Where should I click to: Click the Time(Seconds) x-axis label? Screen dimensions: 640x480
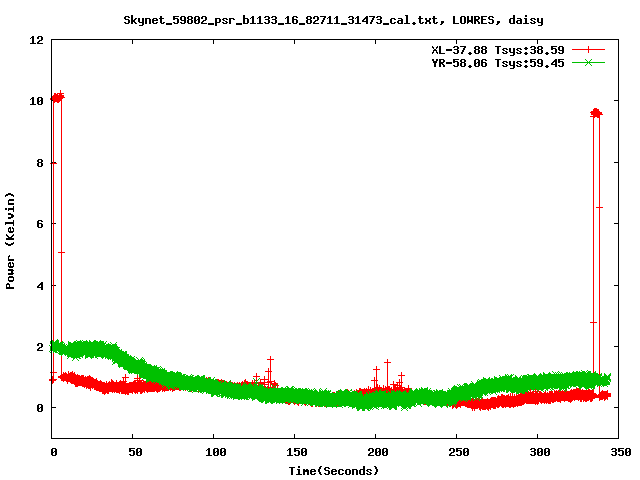pos(333,471)
